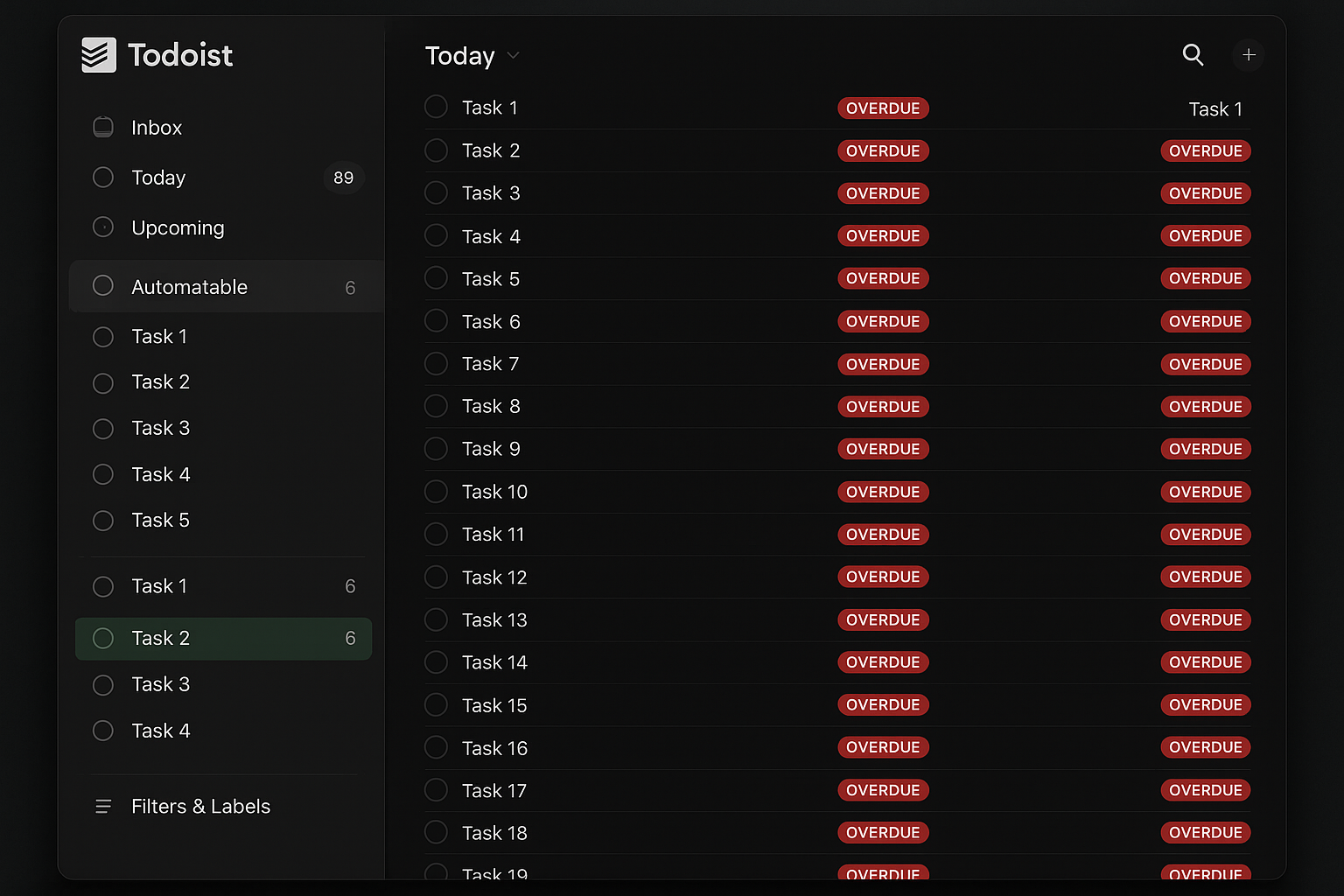The width and height of the screenshot is (1344, 896).
Task: Select the Inbox tray icon
Action: (x=102, y=126)
